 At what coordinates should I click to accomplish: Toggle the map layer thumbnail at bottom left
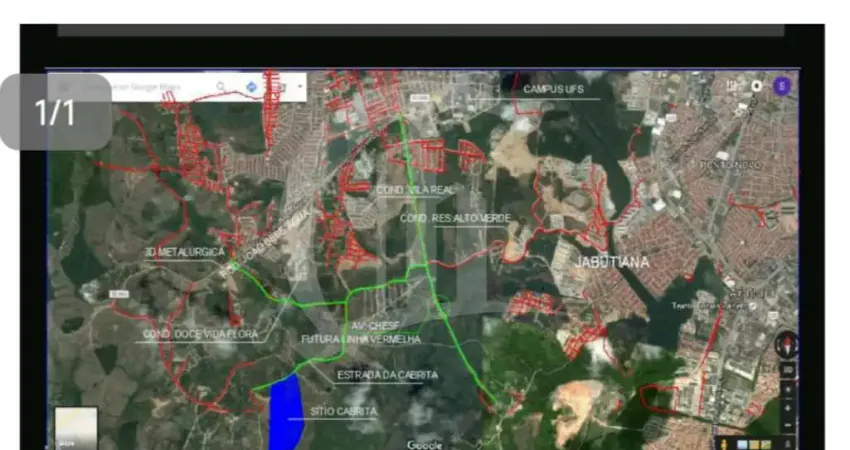coord(76,428)
